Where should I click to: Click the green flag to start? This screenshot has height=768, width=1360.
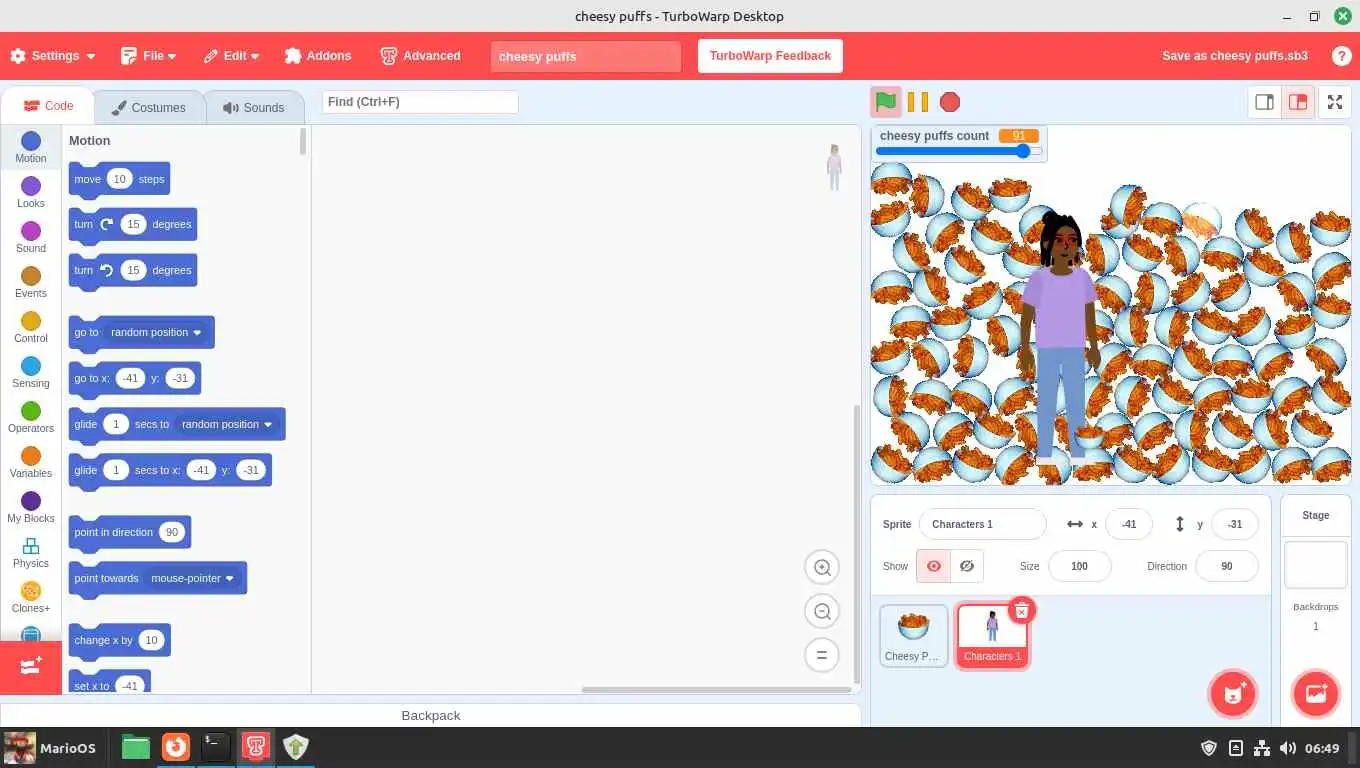pyautogui.click(x=885, y=102)
